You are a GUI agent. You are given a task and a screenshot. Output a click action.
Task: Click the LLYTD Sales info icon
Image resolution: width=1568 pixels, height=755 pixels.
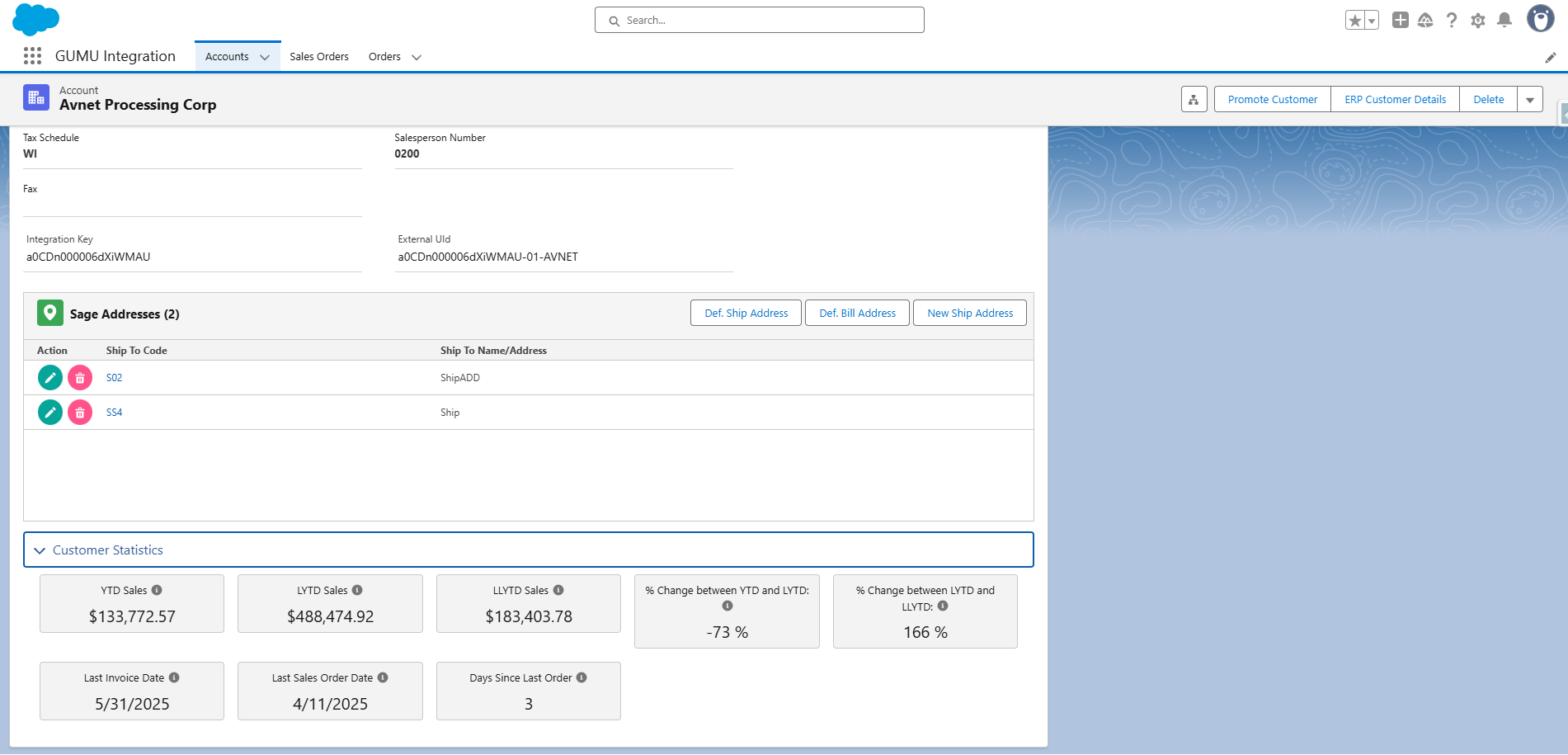point(558,590)
